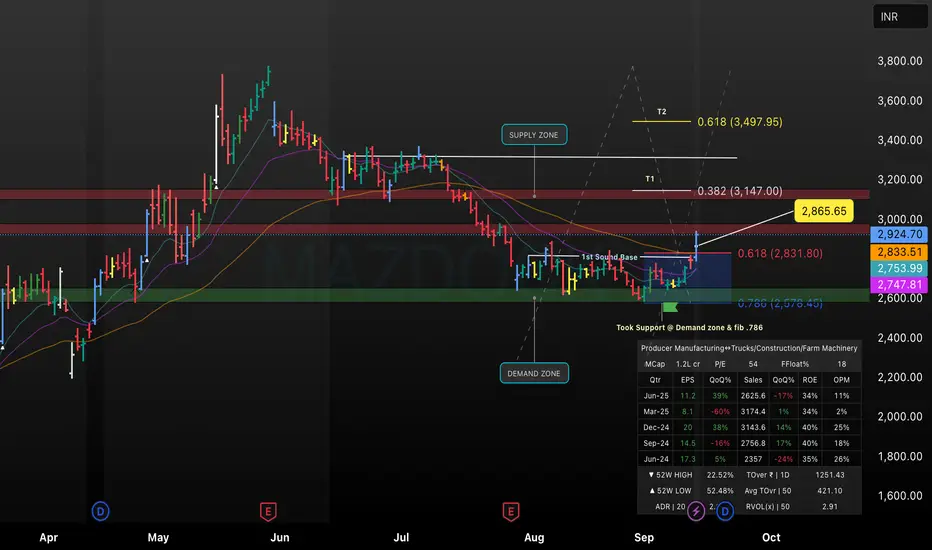This screenshot has height=550, width=932.
Task: Click the ROE column header
Action: coord(810,380)
